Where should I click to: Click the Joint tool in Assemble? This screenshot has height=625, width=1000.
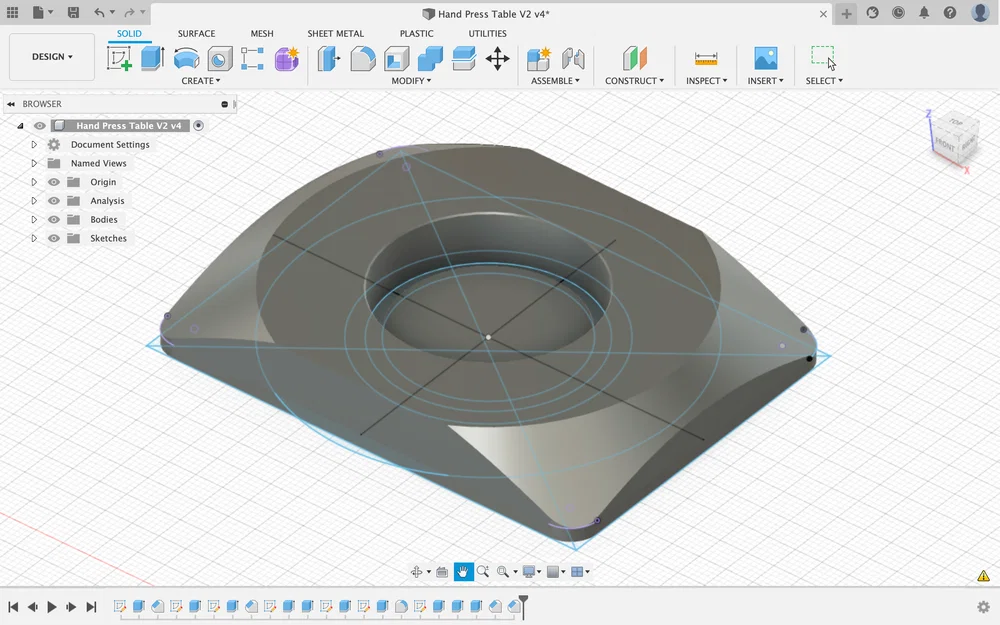pyautogui.click(x=573, y=58)
